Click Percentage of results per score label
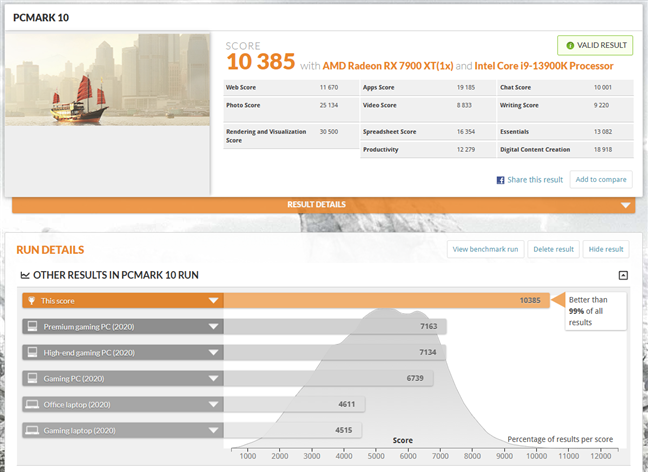Image resolution: width=648 pixels, height=472 pixels. pos(560,439)
